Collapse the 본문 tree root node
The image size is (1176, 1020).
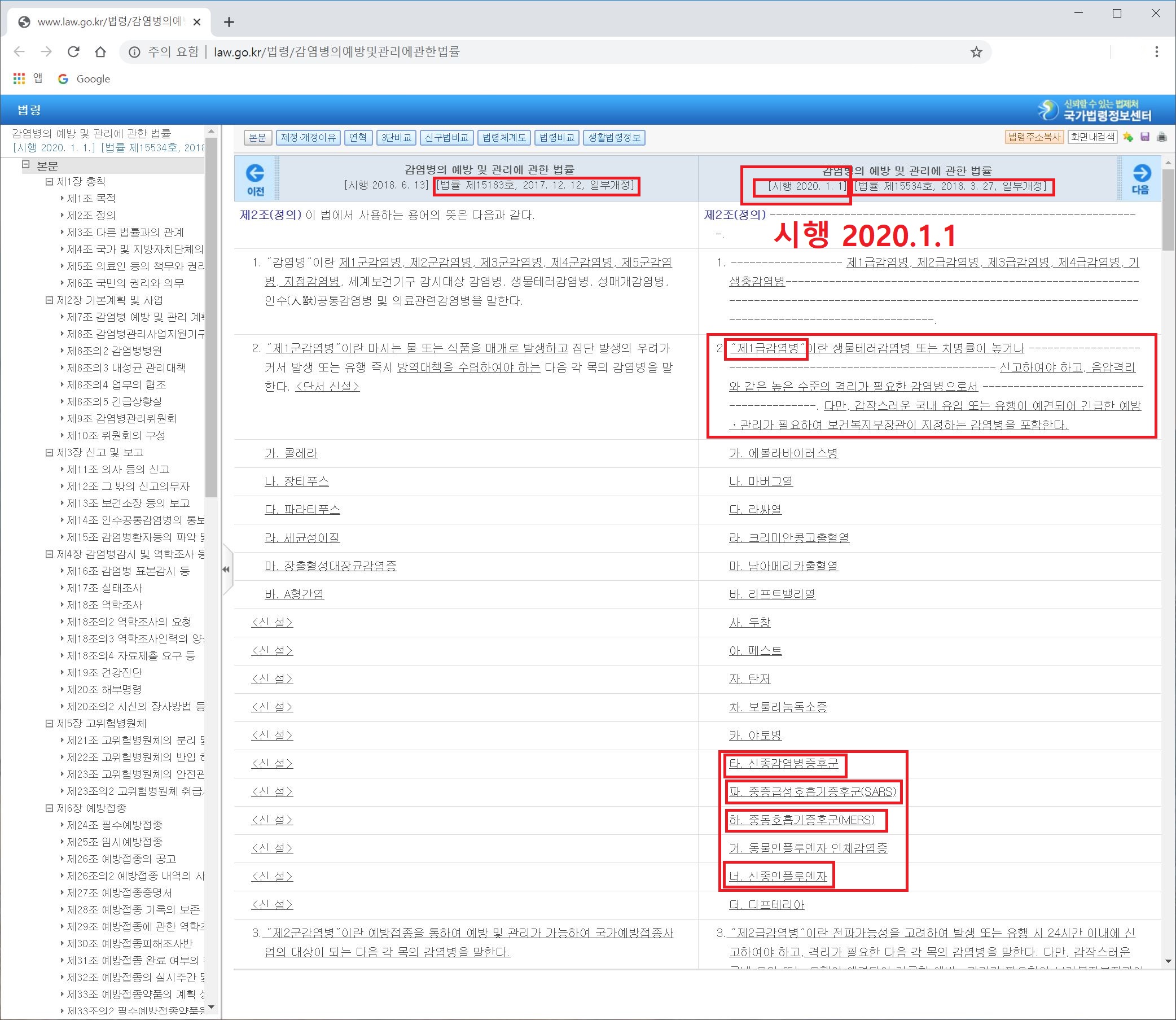pos(25,165)
